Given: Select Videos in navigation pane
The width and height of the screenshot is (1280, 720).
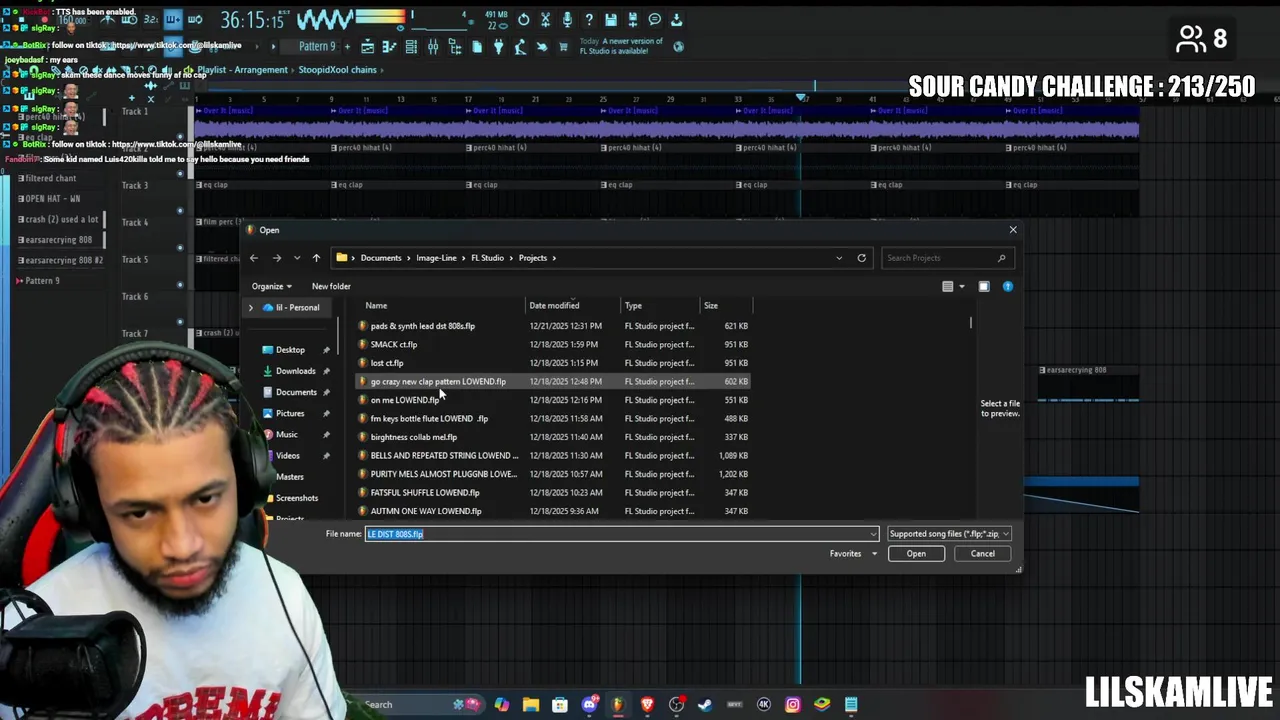Looking at the screenshot, I should [x=288, y=456].
